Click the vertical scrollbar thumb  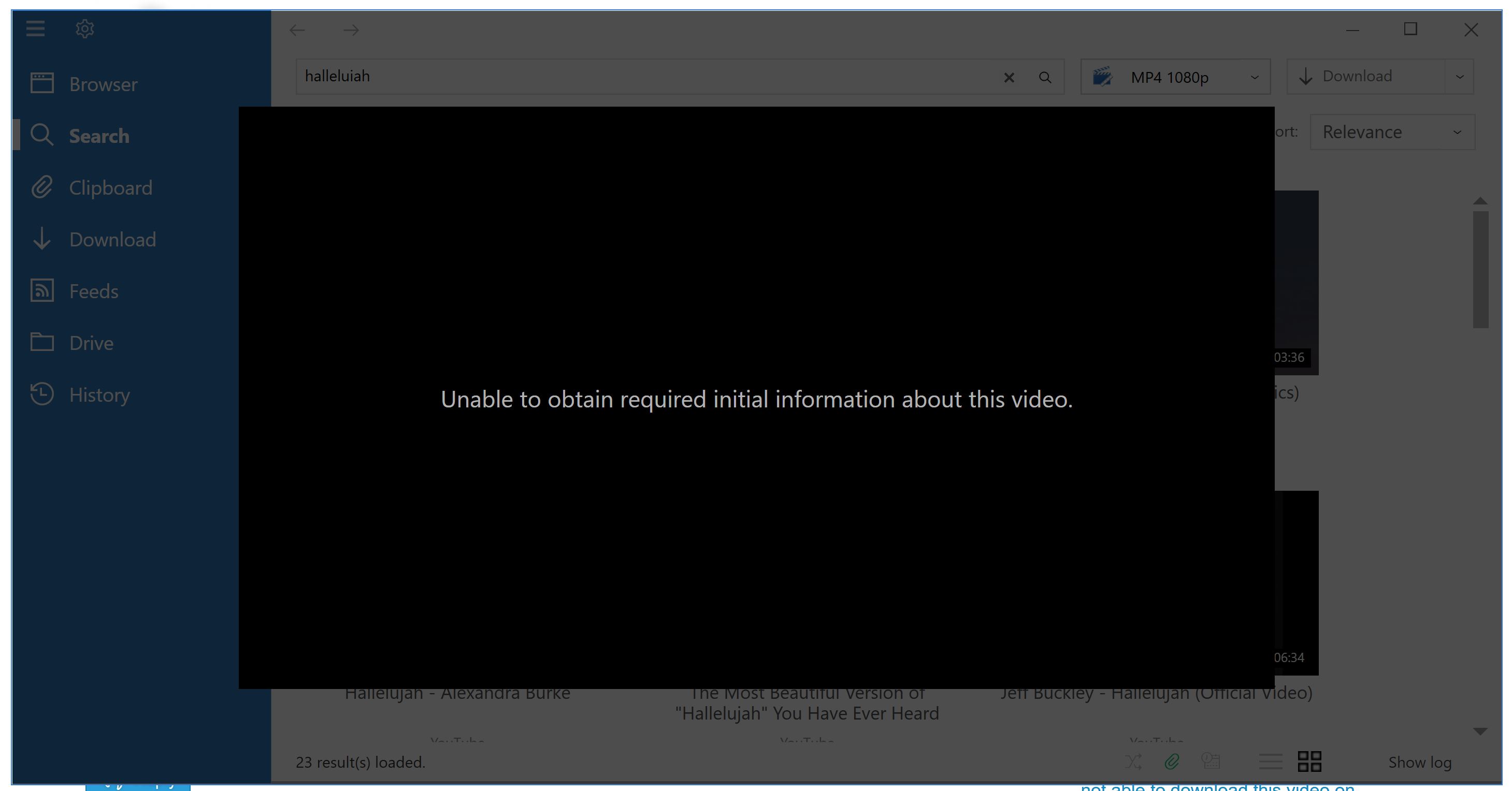coord(1480,270)
